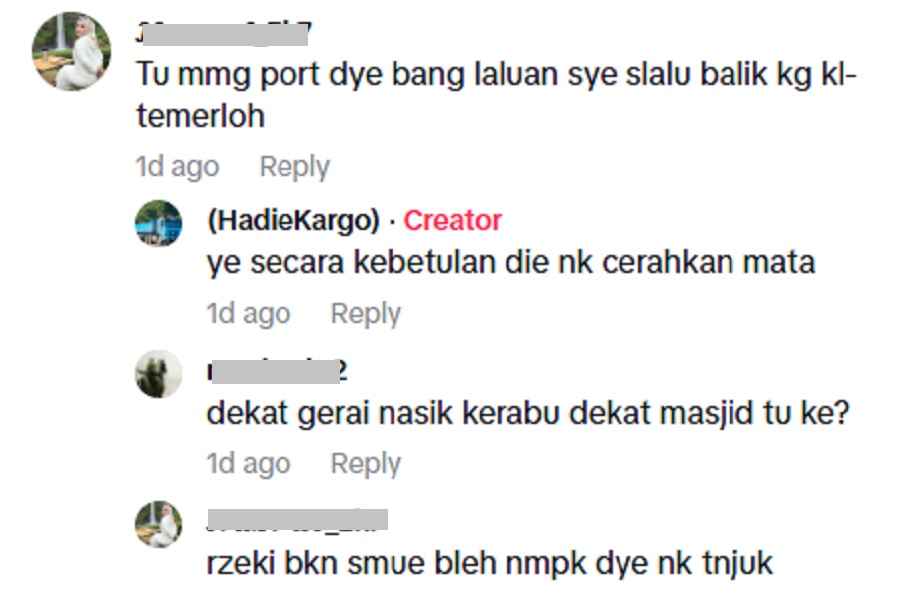Click blurred username above rzeki bkn smue
The width and height of the screenshot is (900, 590).
click(x=297, y=520)
